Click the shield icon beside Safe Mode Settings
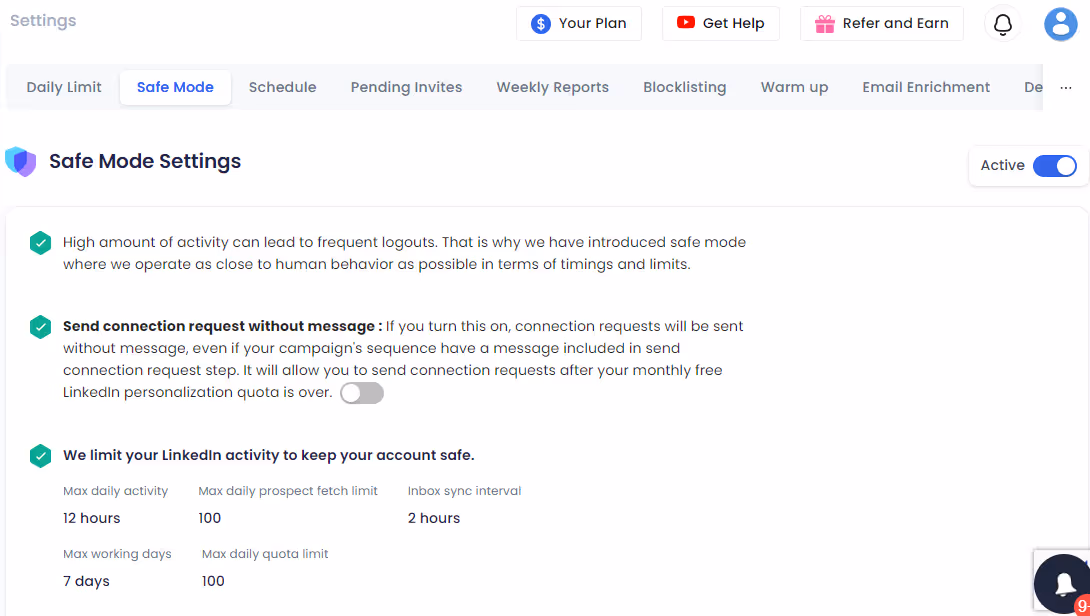Screen dimensions: 1090x616 pos(20,160)
